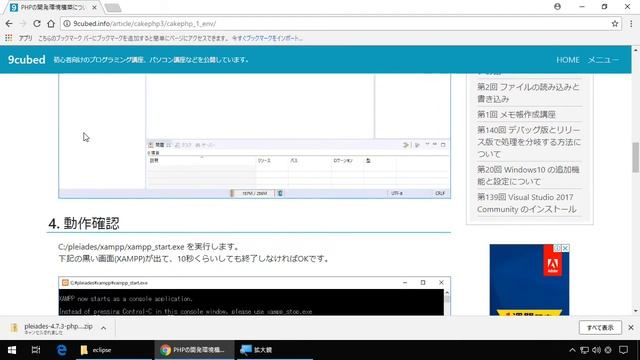Close the PHP article browser tab
Screen dimensions: 640x360
pyautogui.click(x=94, y=7)
